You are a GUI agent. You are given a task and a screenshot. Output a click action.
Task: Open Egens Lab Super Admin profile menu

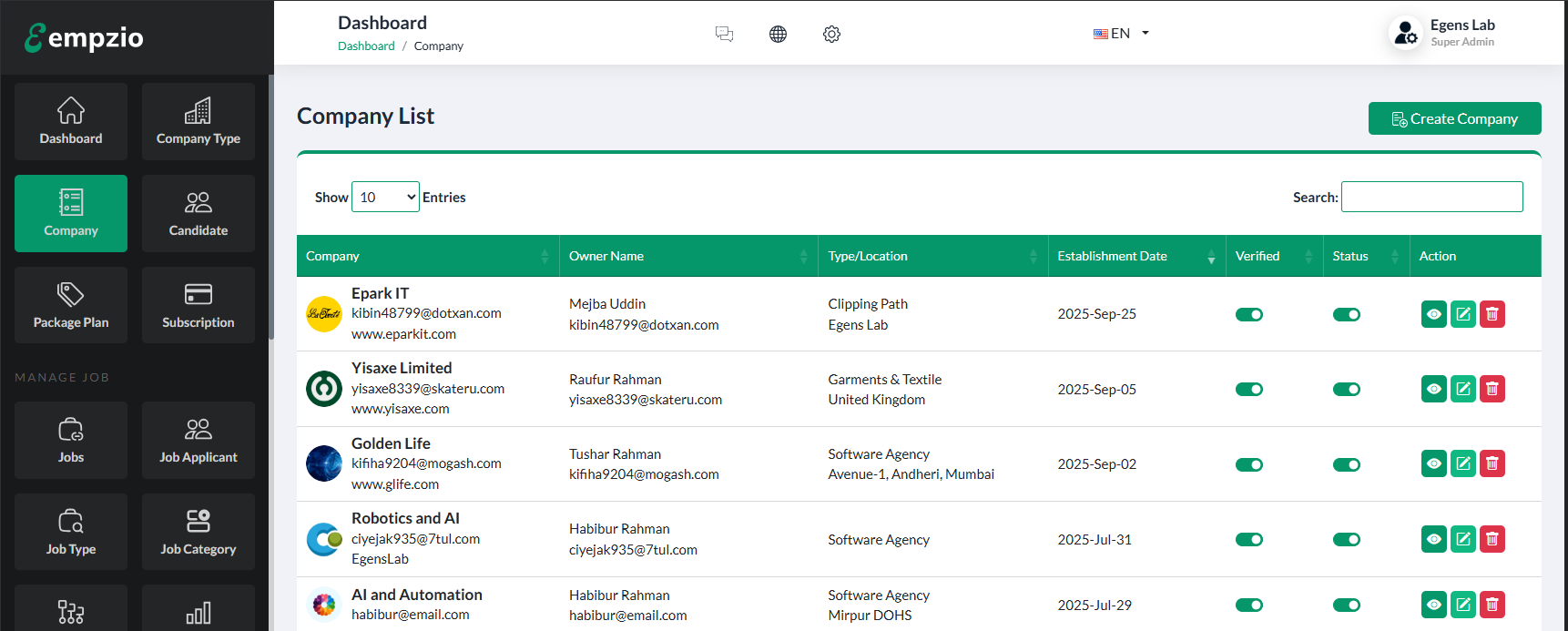[x=1442, y=33]
